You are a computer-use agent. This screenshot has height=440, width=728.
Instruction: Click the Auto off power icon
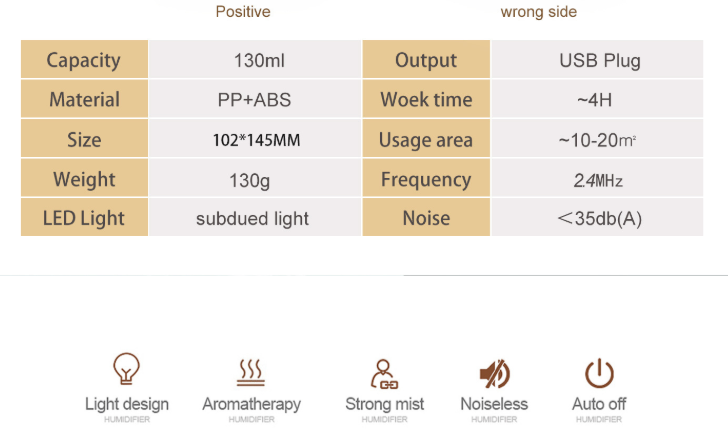[x=599, y=373]
